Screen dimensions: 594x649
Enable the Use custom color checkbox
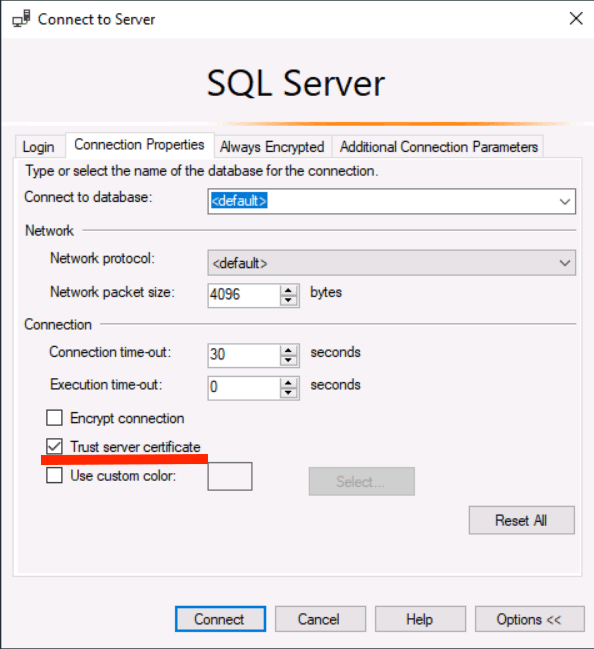coord(54,476)
